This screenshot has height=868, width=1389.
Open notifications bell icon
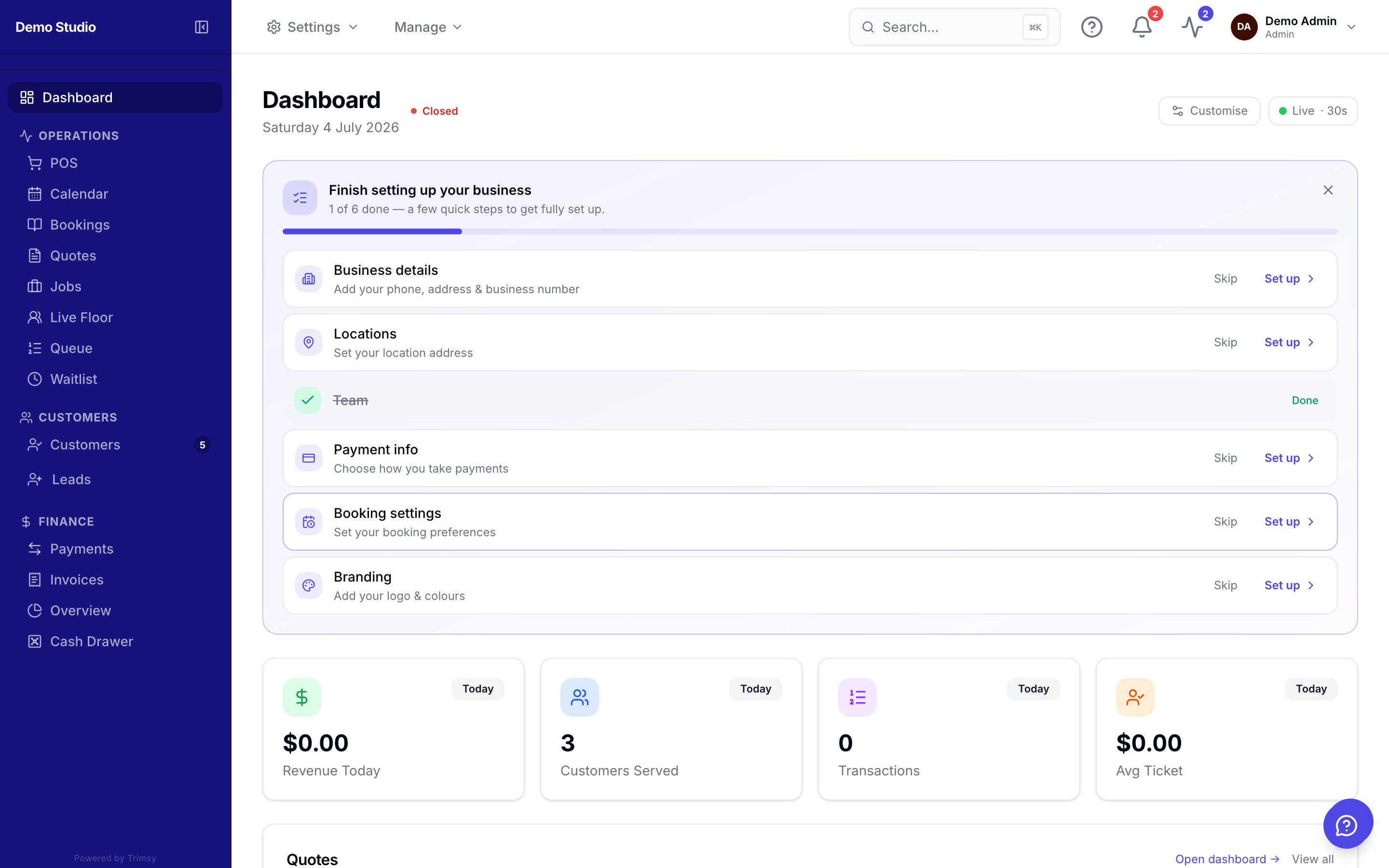tap(1142, 27)
